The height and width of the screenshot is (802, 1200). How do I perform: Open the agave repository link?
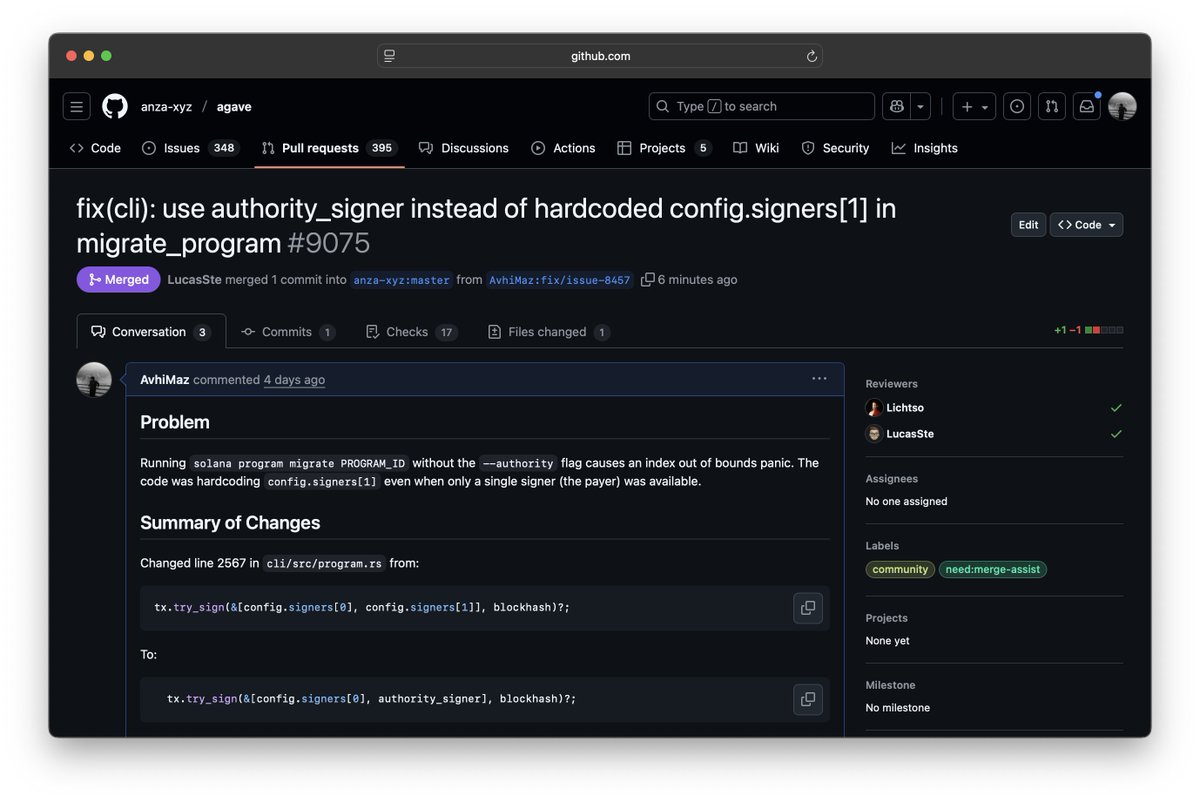click(x=234, y=107)
